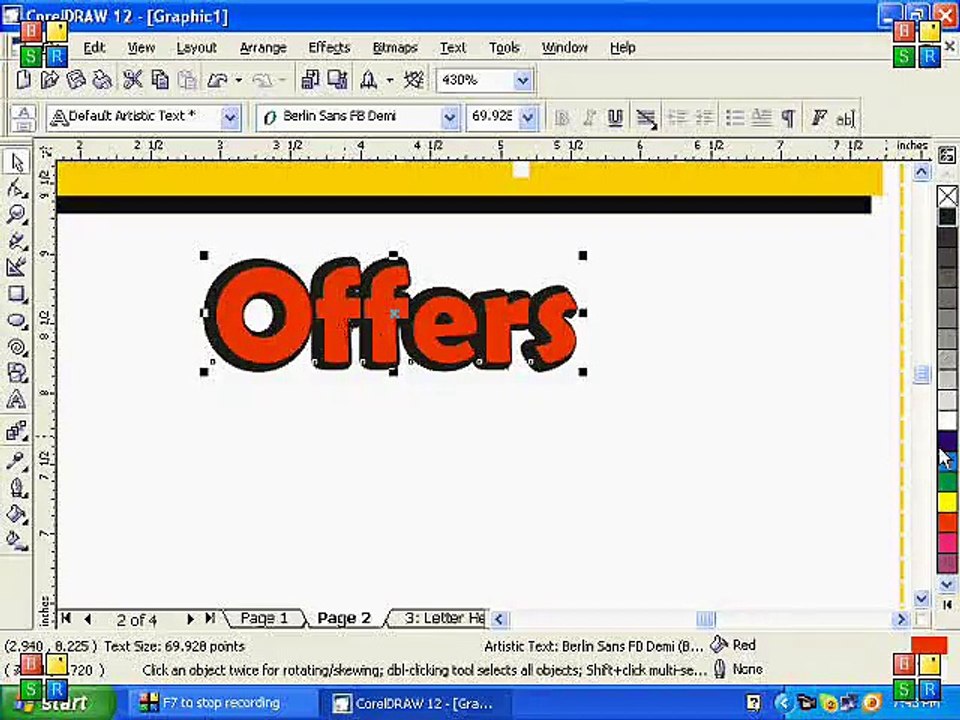Go to the previous page
960x720 pixels.
pos(88,619)
